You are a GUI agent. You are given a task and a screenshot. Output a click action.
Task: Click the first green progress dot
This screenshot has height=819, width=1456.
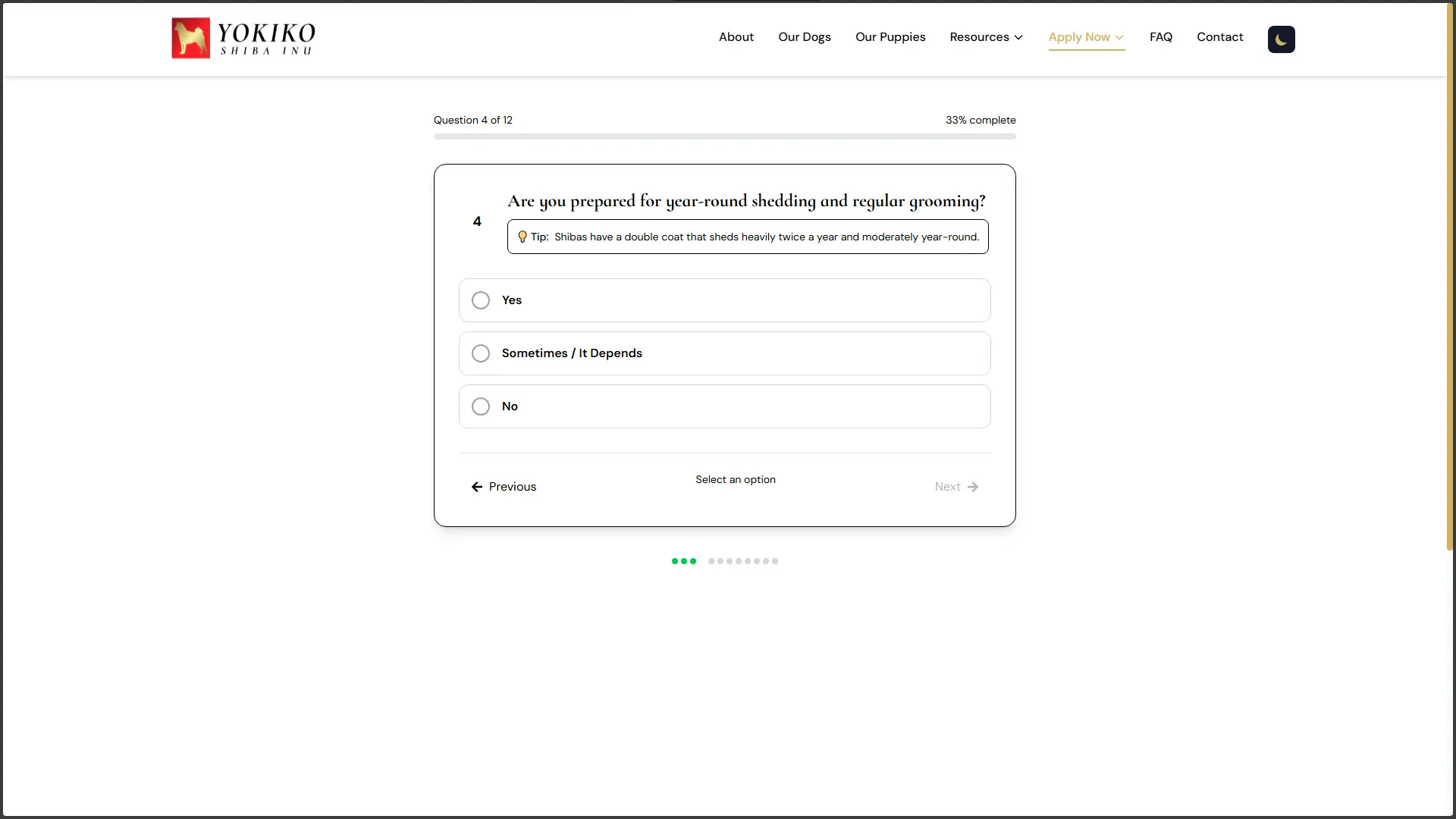pyautogui.click(x=675, y=561)
